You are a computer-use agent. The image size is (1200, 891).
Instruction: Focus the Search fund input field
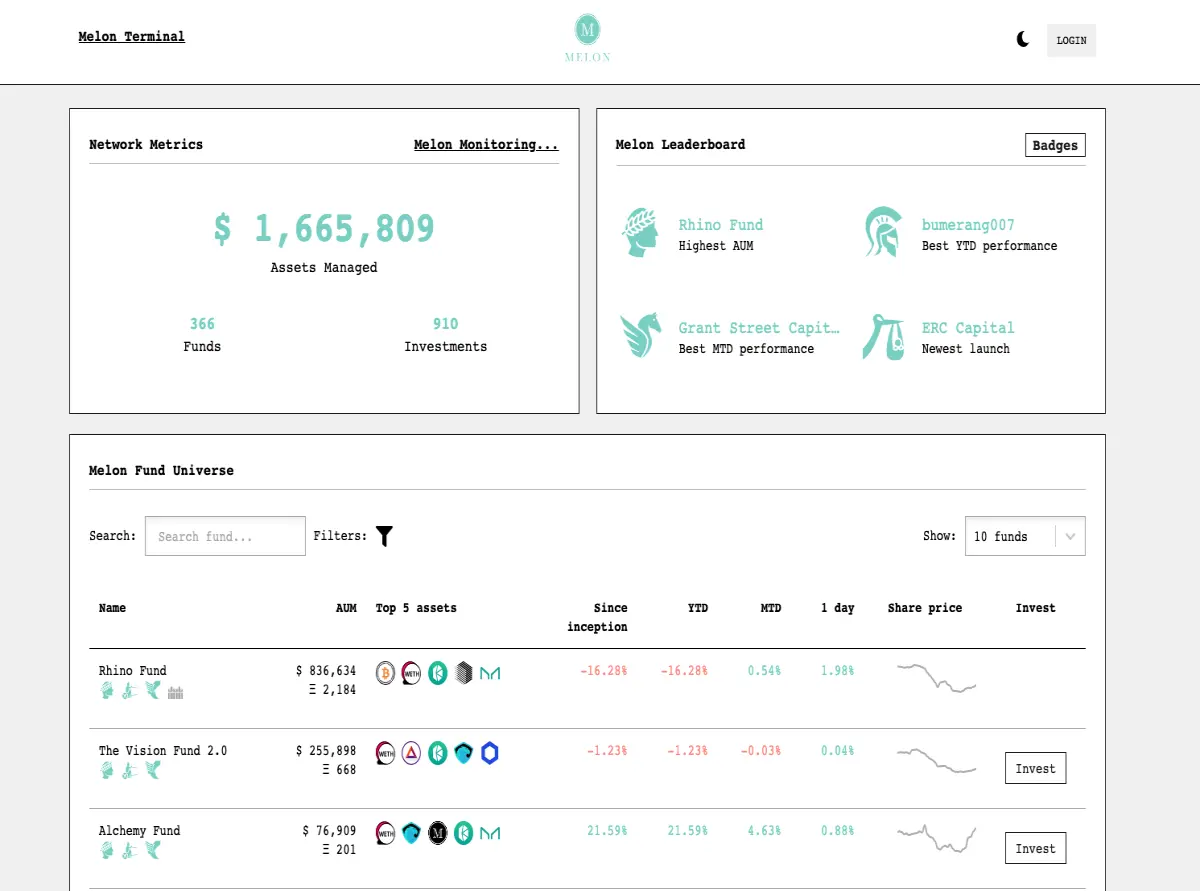point(225,536)
